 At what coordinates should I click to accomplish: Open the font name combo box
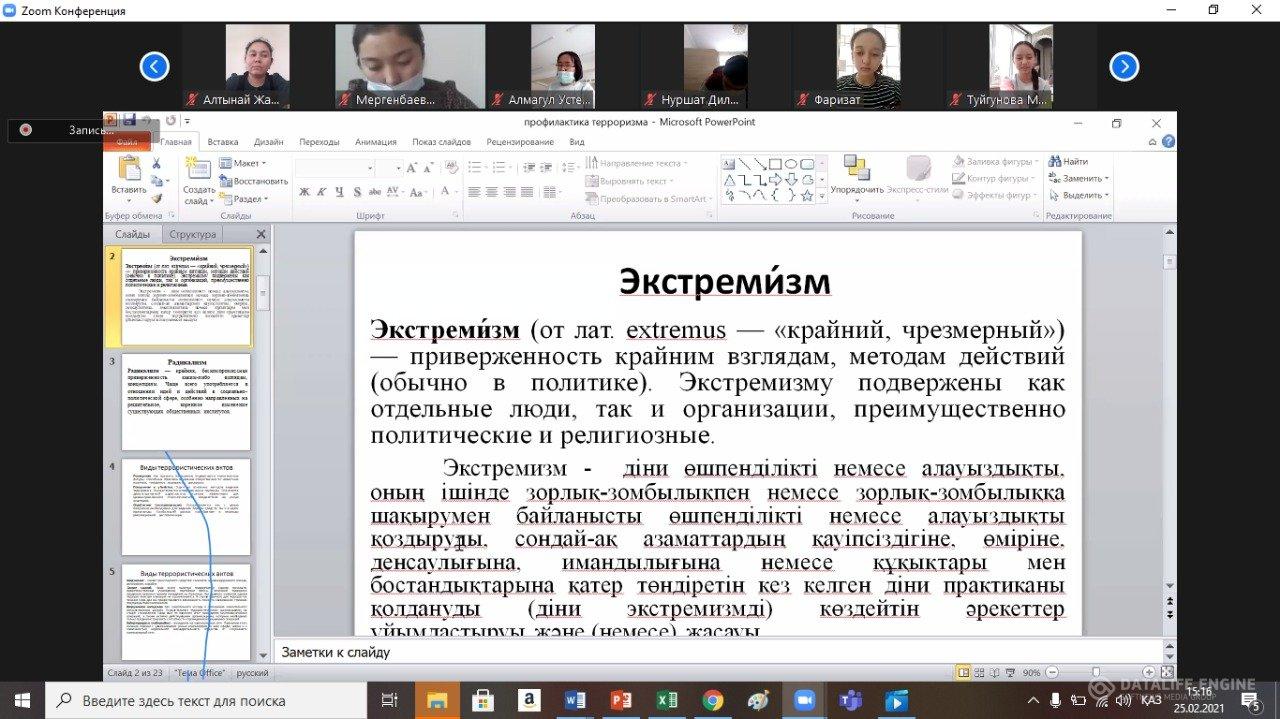[334, 168]
